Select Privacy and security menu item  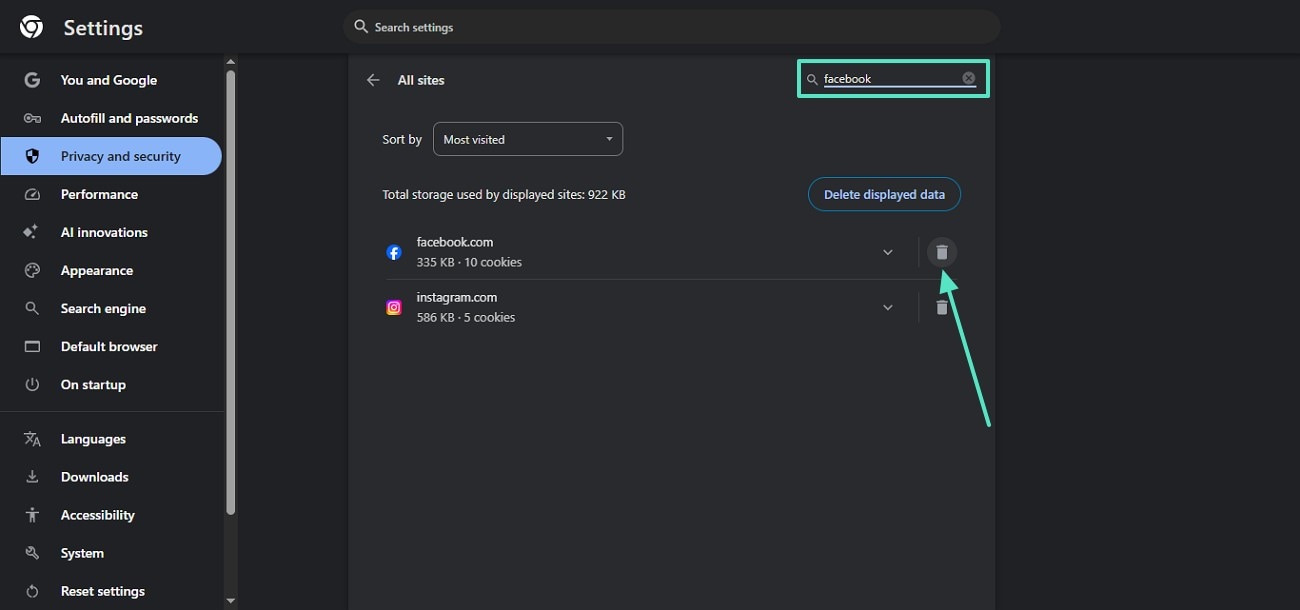120,156
